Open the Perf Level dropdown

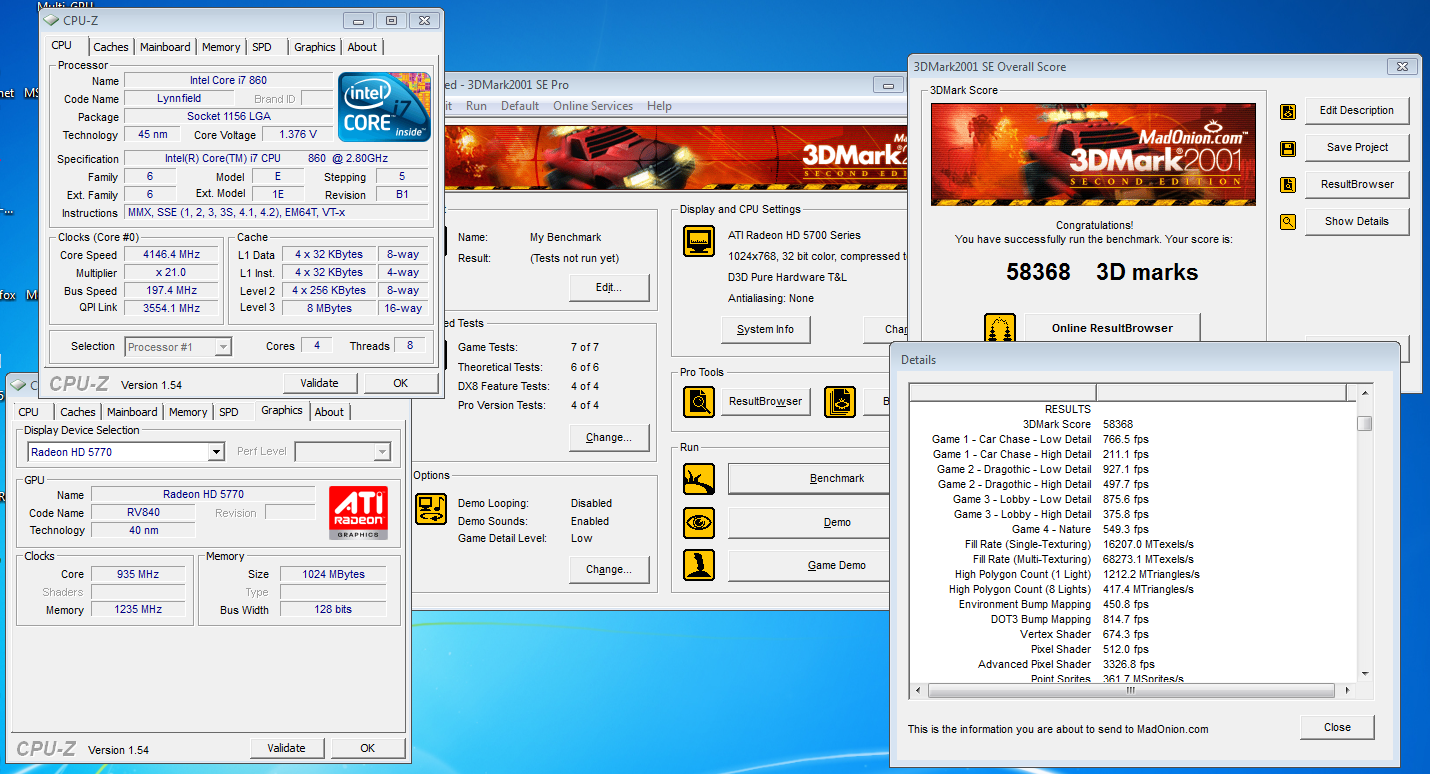coord(381,452)
